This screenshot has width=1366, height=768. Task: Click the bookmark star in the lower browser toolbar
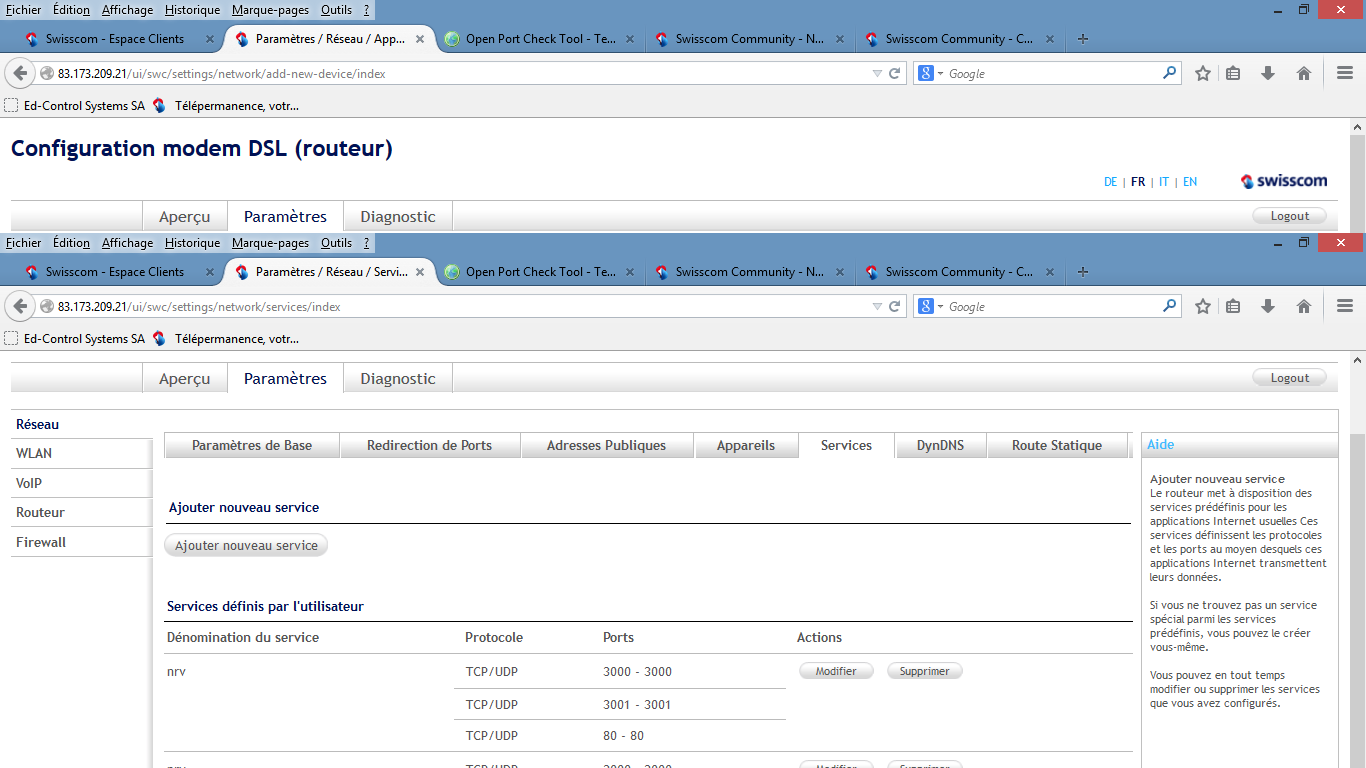click(x=1203, y=306)
